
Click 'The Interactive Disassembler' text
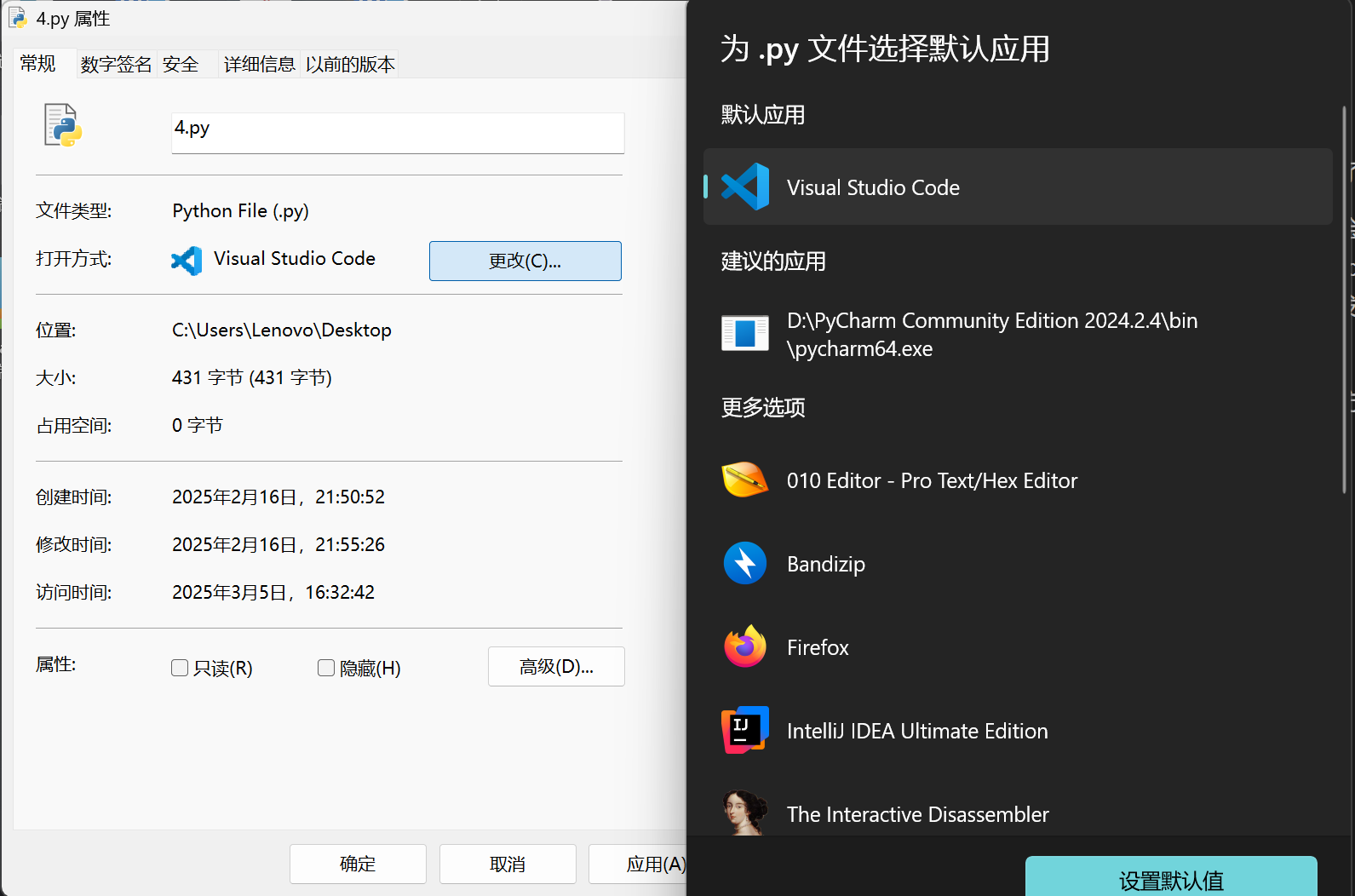pos(917,814)
